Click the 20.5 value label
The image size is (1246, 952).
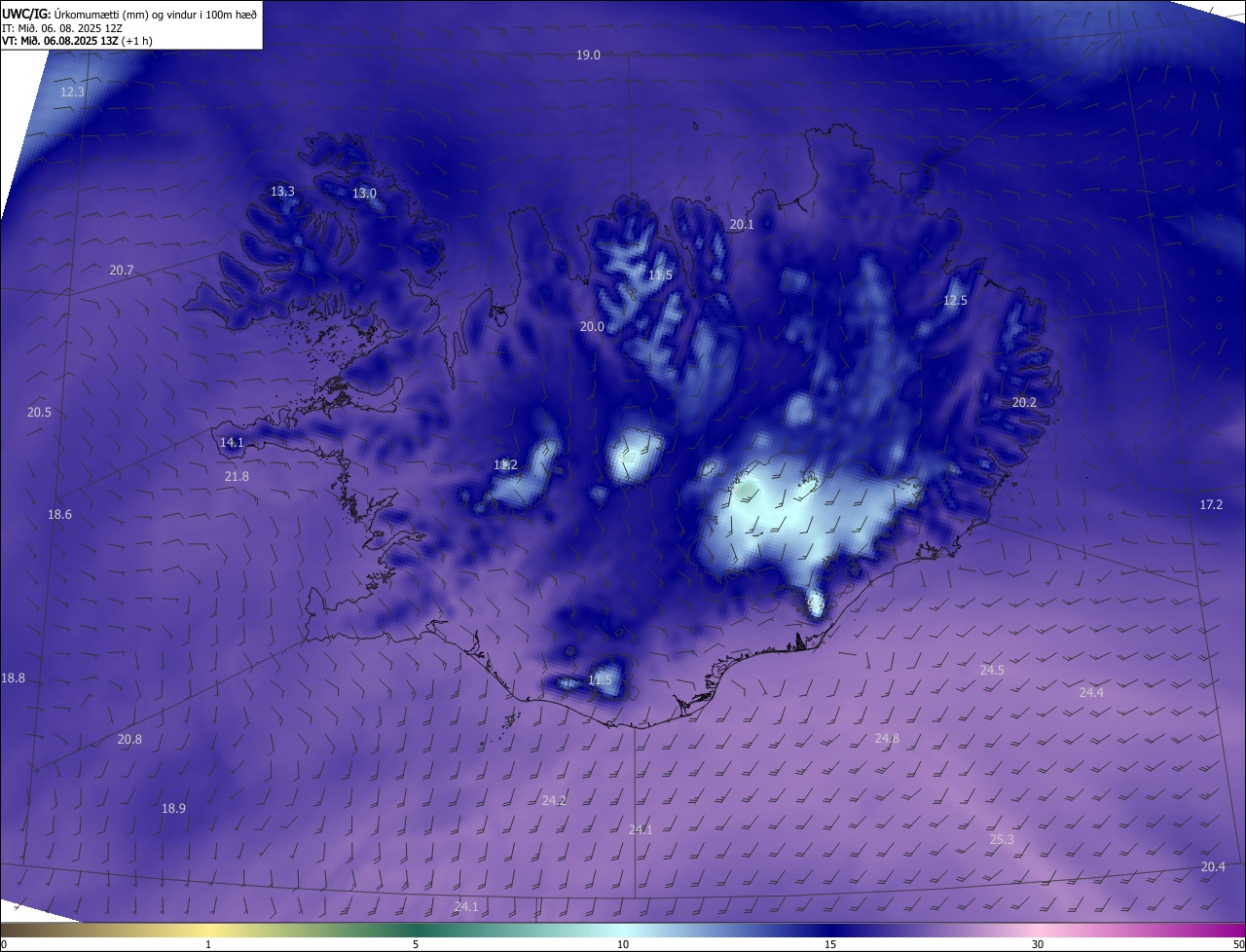point(39,413)
